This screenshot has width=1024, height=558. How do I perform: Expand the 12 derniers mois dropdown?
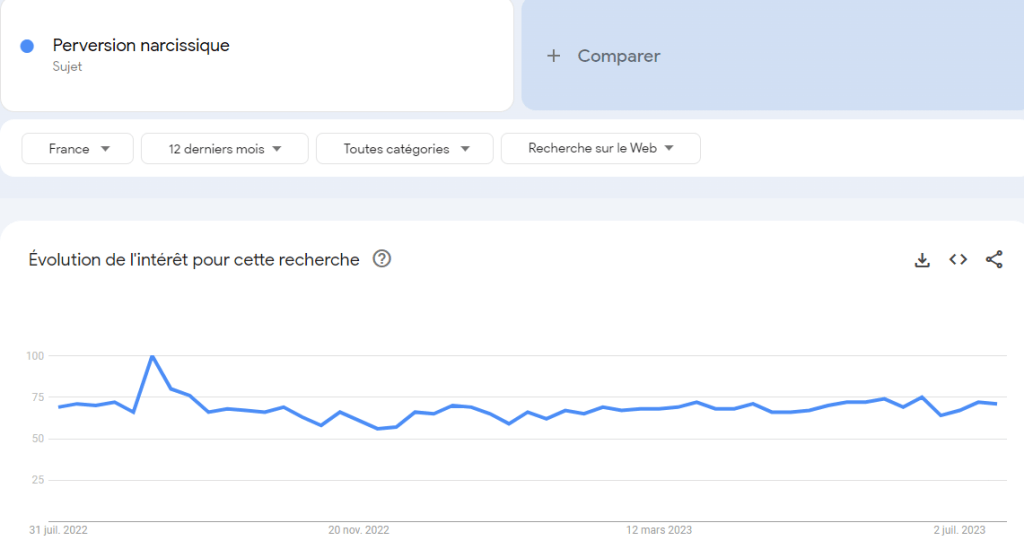point(224,149)
